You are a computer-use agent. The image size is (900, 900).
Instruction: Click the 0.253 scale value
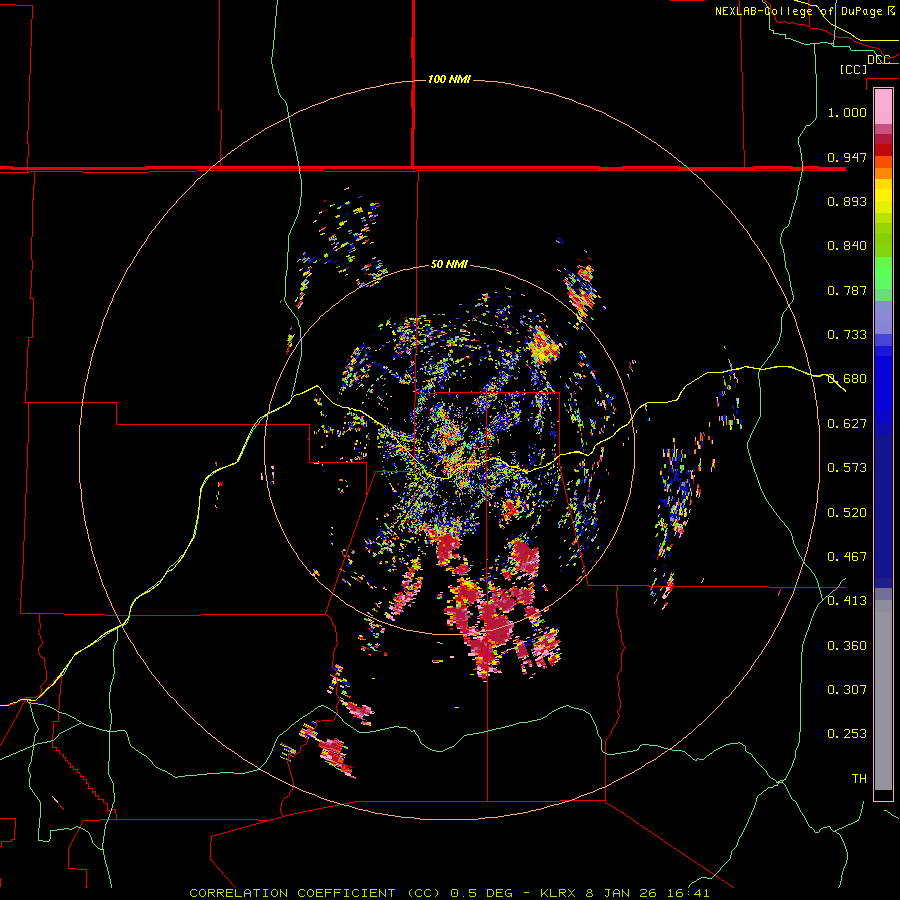[x=847, y=734]
